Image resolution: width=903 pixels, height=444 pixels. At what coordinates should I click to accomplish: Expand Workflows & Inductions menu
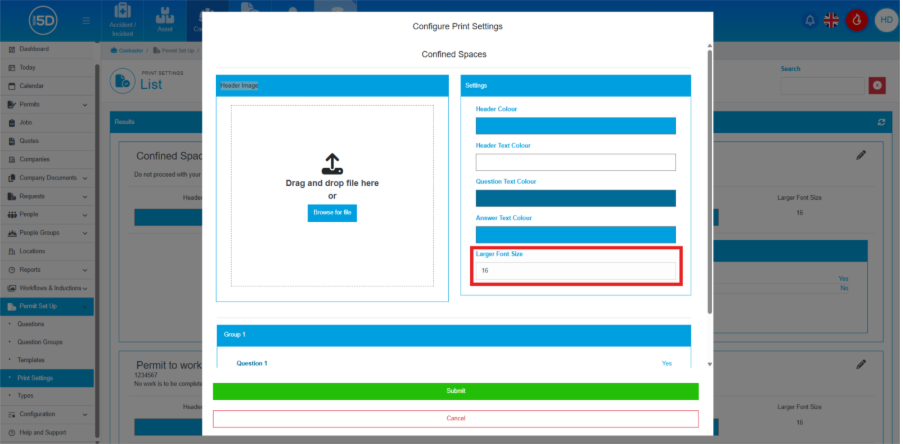coord(47,288)
